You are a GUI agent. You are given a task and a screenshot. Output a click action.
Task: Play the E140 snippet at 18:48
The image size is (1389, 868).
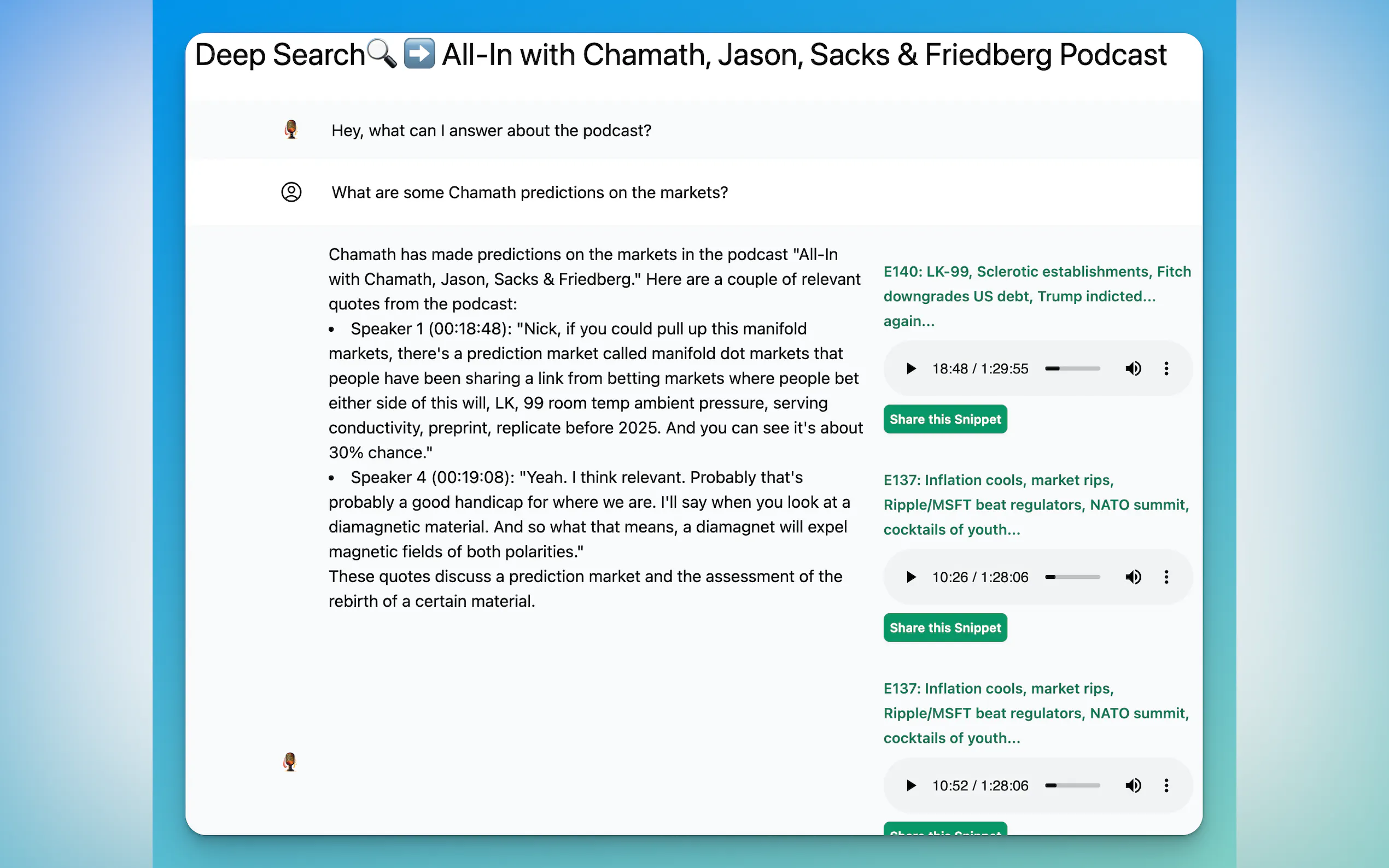click(x=911, y=368)
